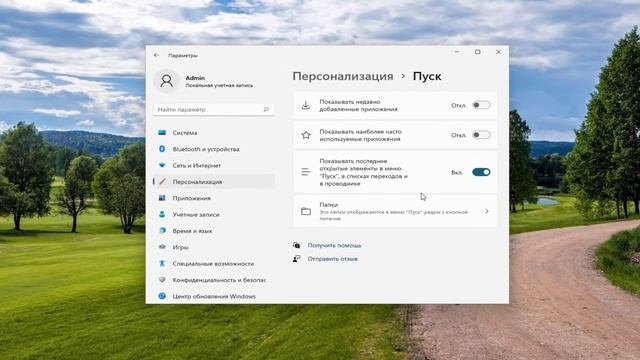Go to Центр обновления Windows
The height and width of the screenshot is (360, 640).
point(214,296)
